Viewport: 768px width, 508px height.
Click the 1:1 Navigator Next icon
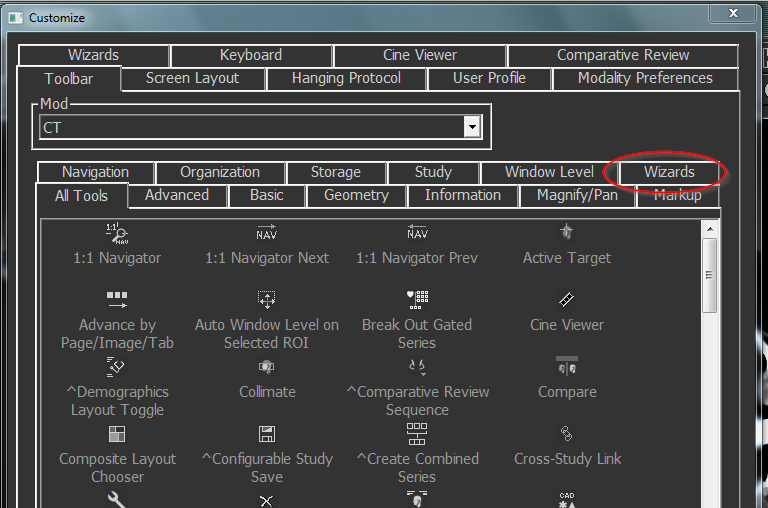click(267, 233)
